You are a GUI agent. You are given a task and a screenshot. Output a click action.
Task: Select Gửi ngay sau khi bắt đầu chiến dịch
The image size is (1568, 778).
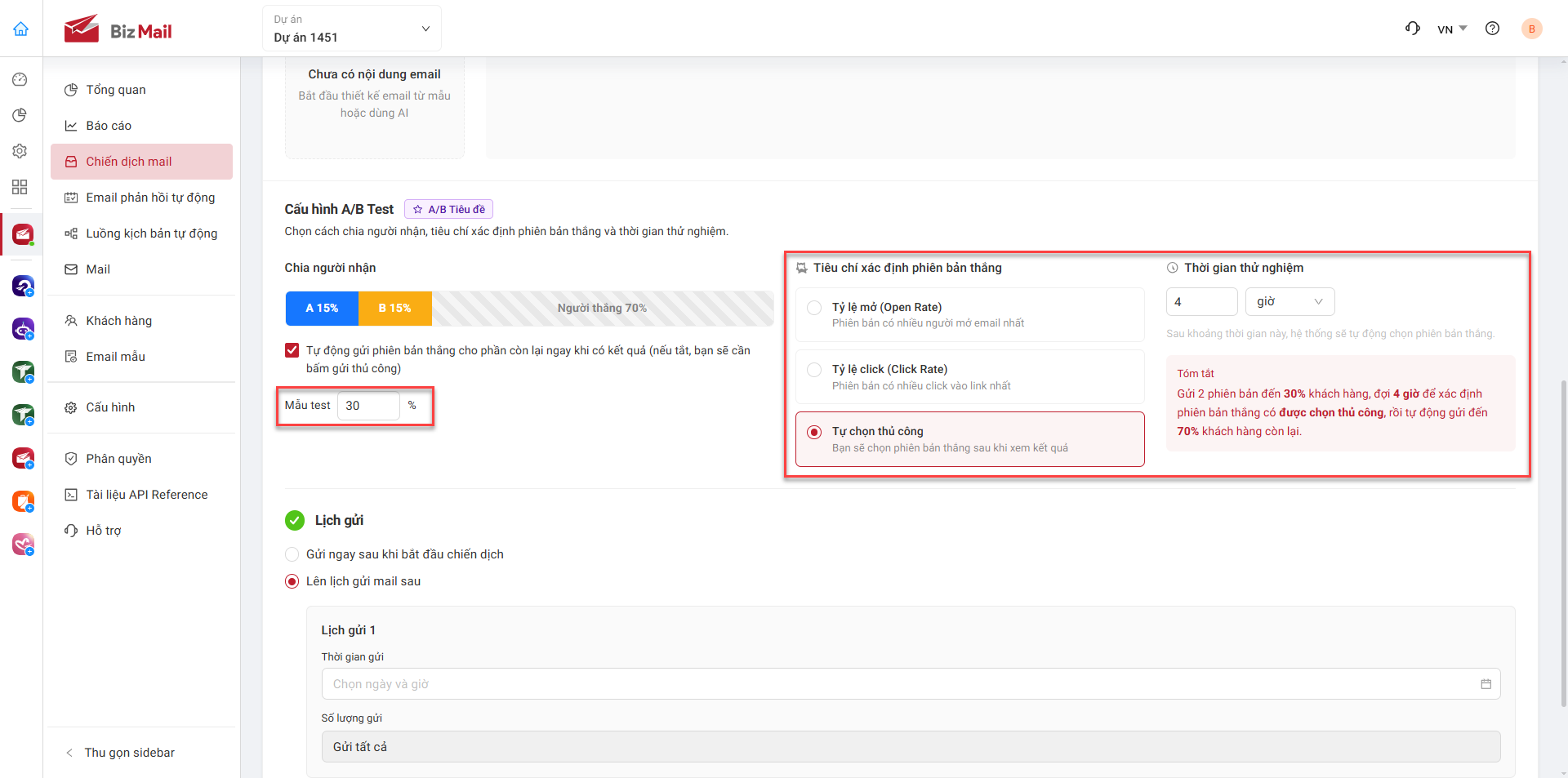click(x=292, y=554)
